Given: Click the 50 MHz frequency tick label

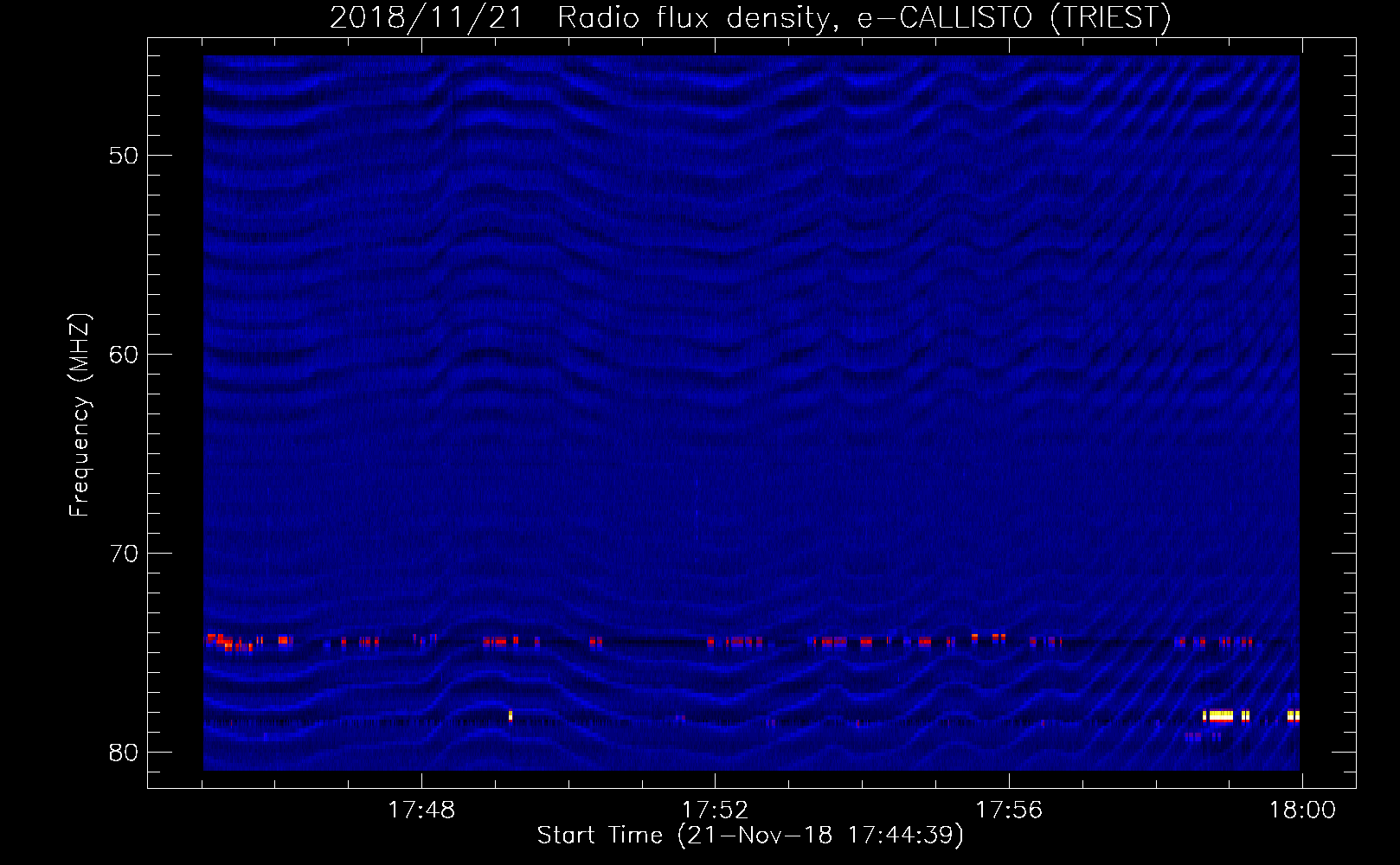Looking at the screenshot, I should point(125,156).
